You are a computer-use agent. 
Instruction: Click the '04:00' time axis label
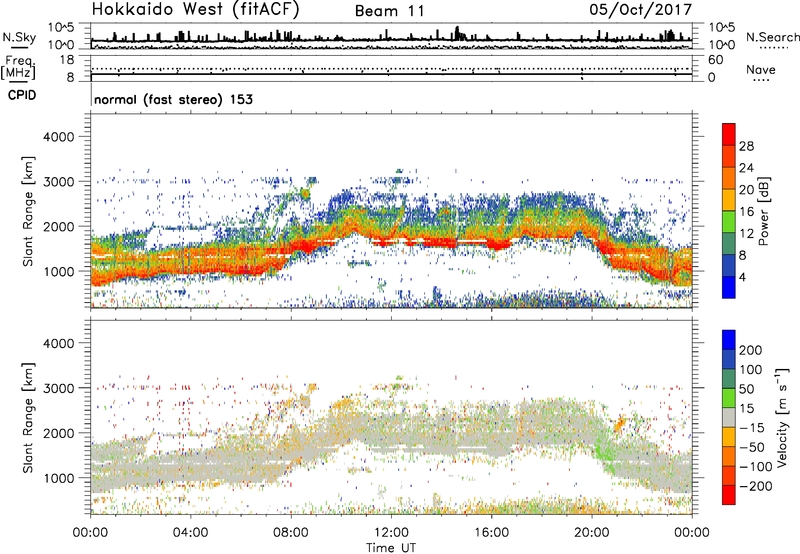190,533
